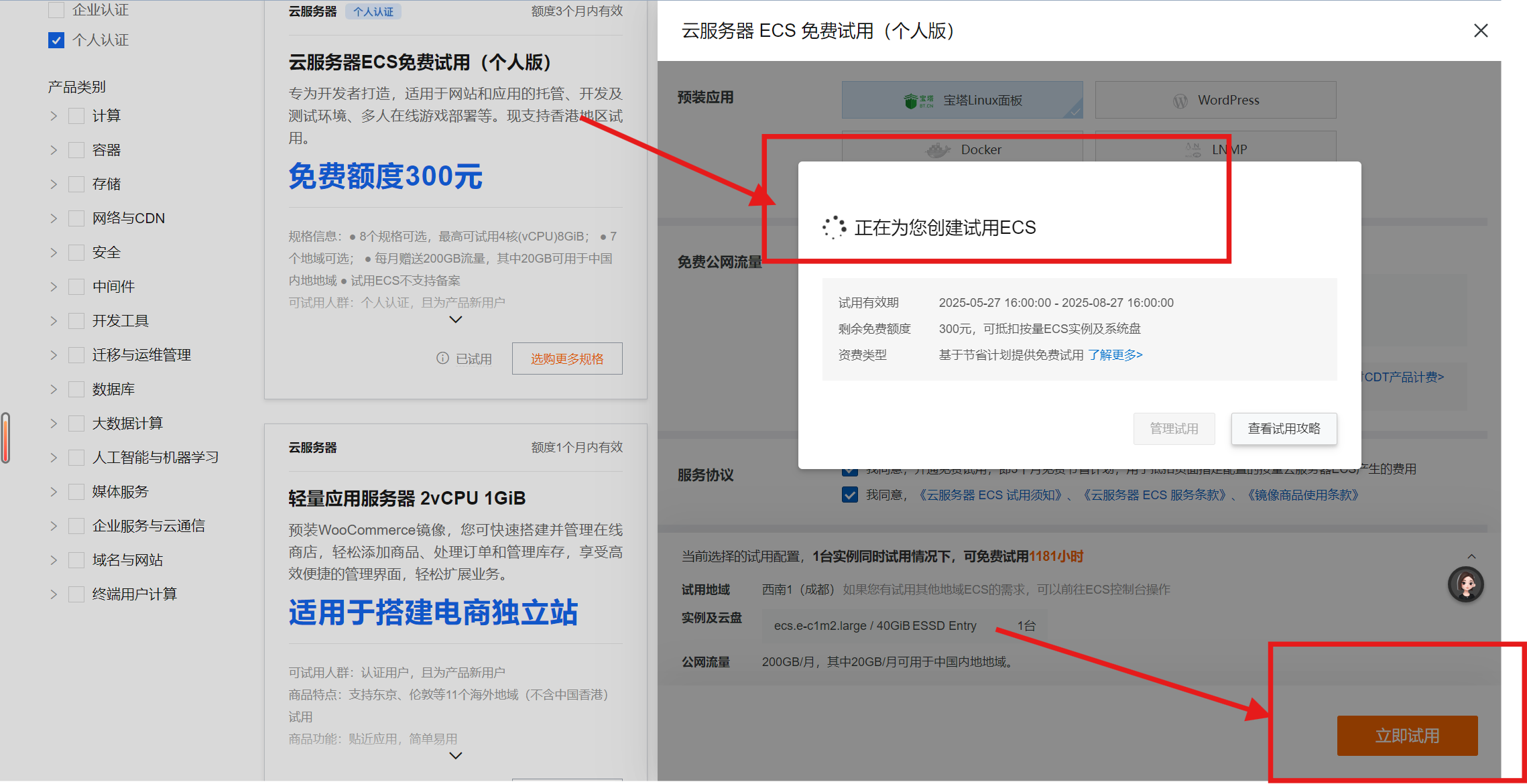The width and height of the screenshot is (1527, 784).
Task: Expand lightweight server card details chevron
Action: coord(456,756)
